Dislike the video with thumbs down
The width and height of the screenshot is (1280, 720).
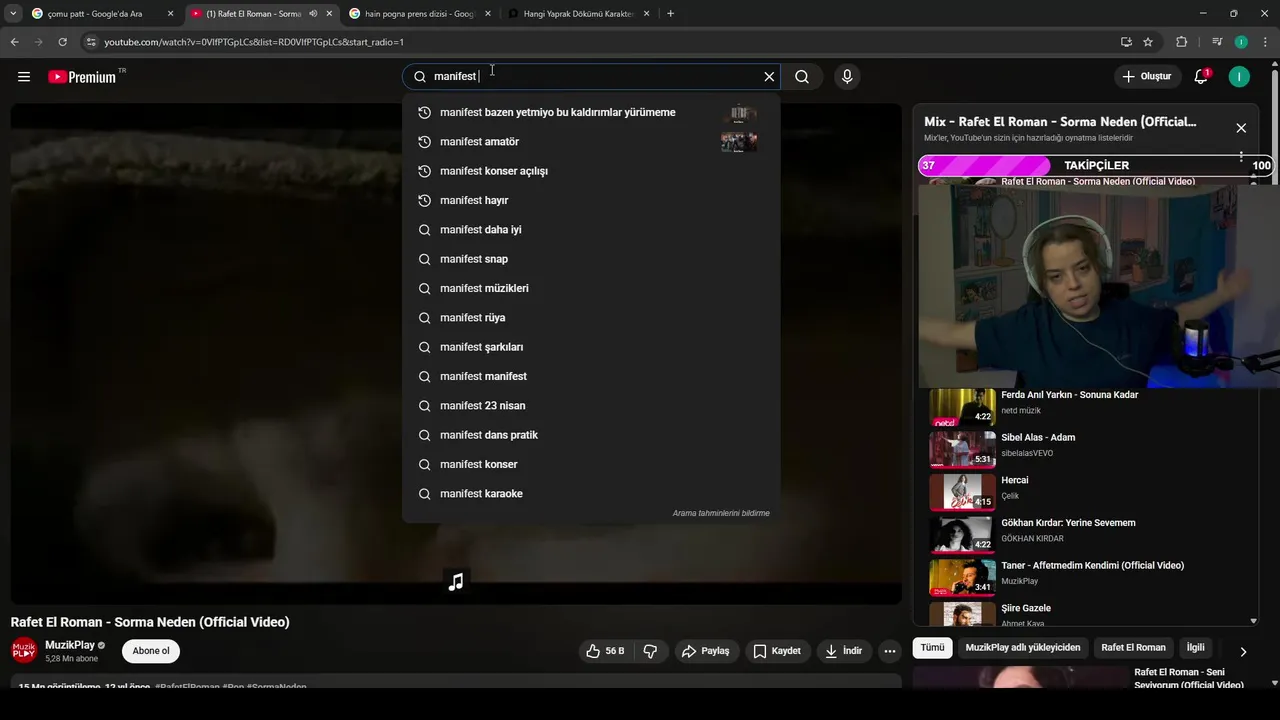pyautogui.click(x=650, y=651)
